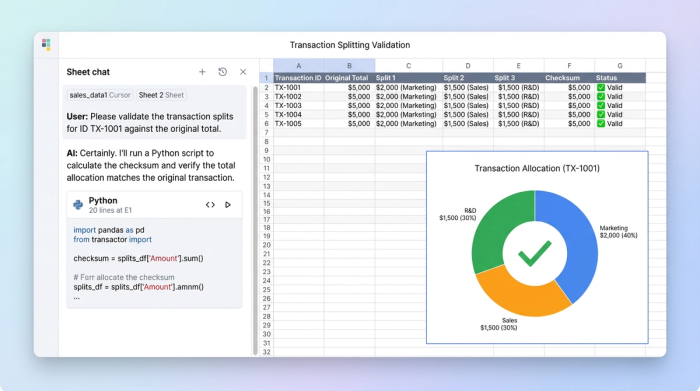Select column C header
Image resolution: width=700 pixels, height=391 pixels.
(x=408, y=66)
